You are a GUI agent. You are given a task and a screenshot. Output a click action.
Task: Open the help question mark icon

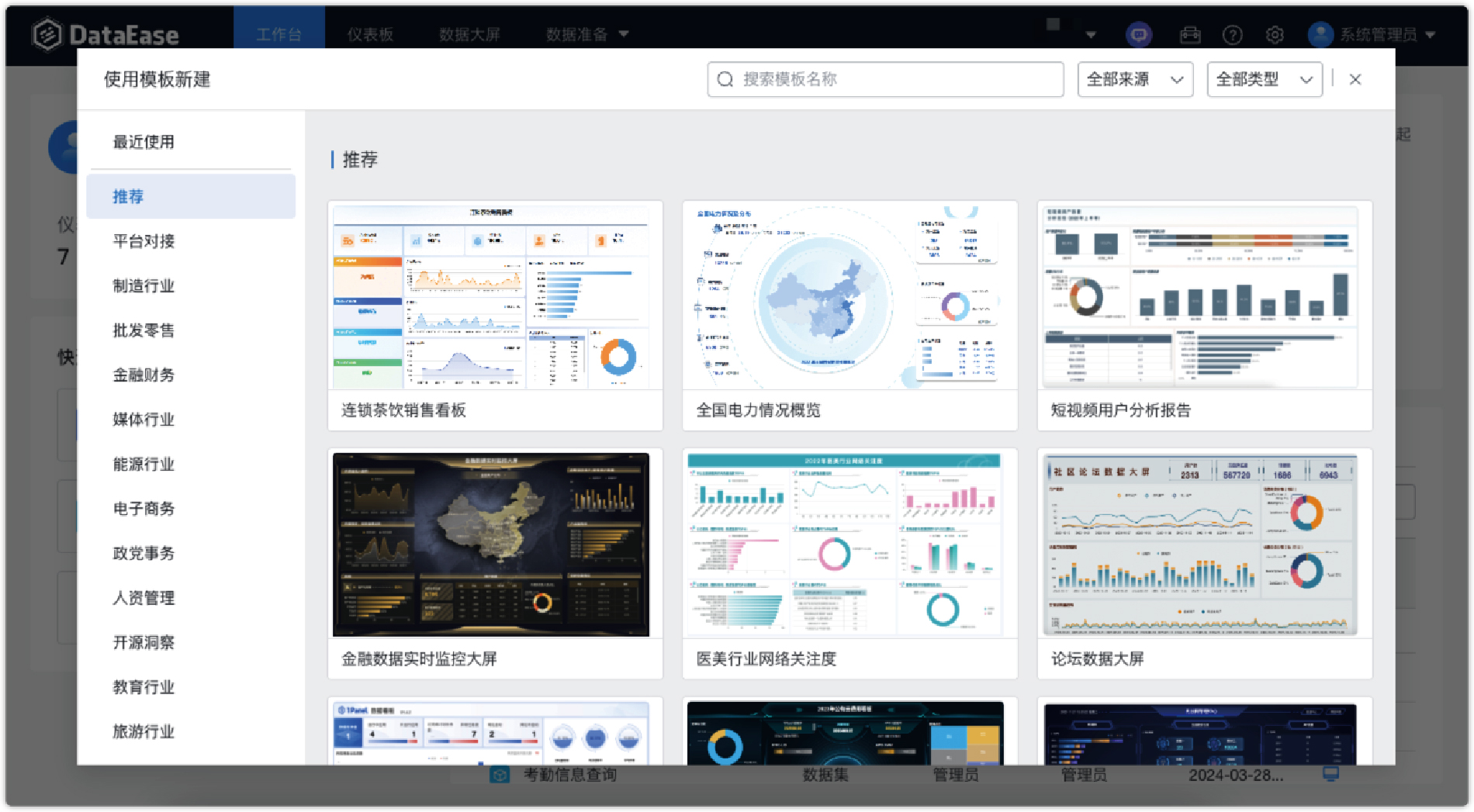(1232, 35)
